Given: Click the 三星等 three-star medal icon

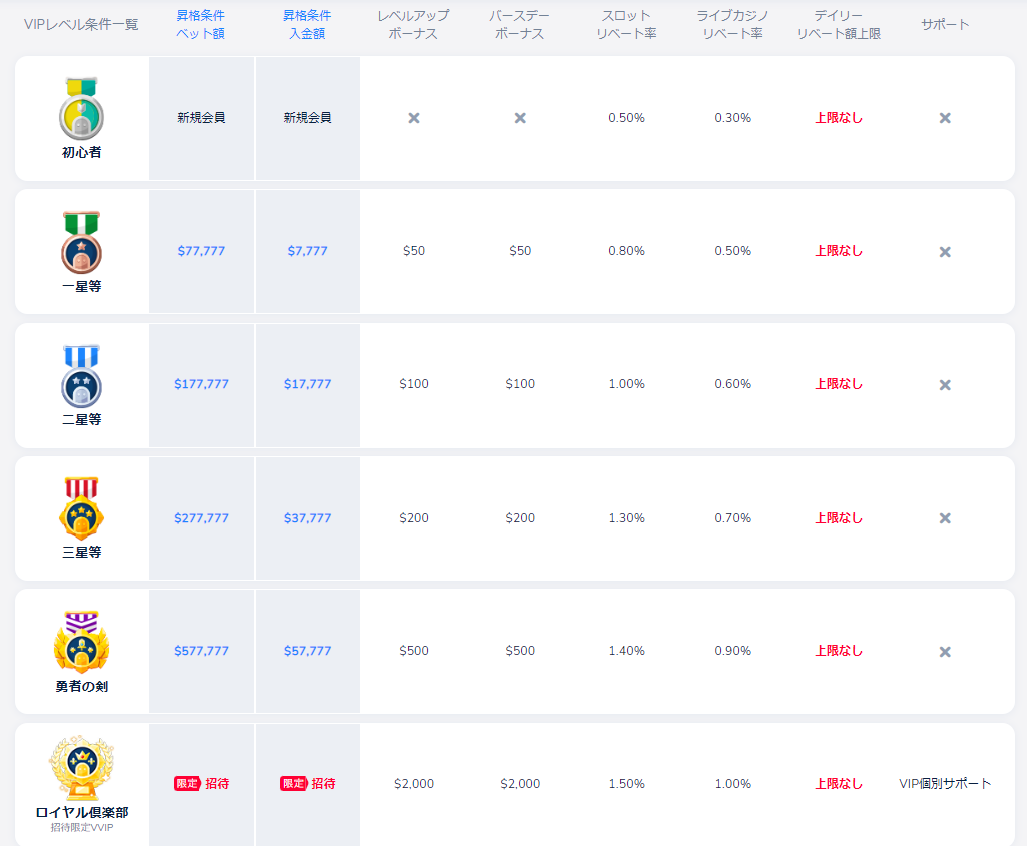Looking at the screenshot, I should [x=81, y=508].
